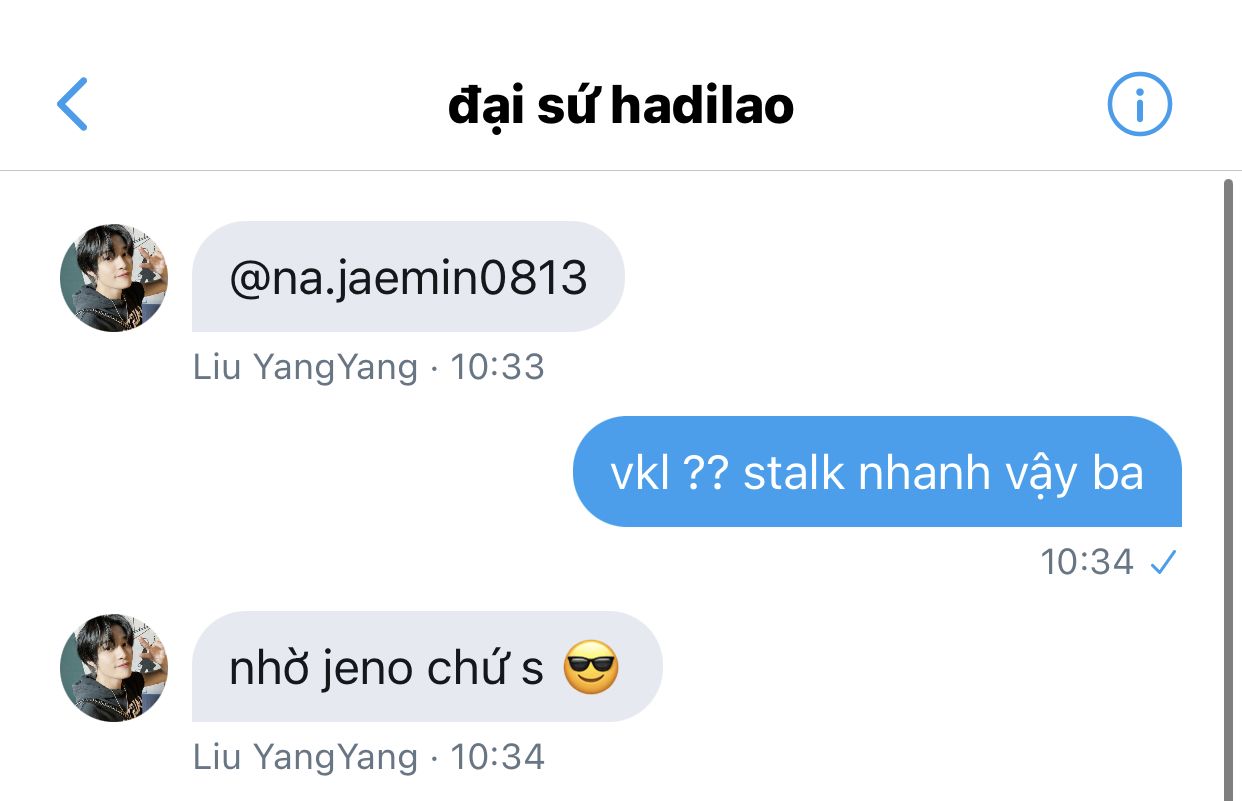Open Liu YangYang's avatar beside the jeno message
This screenshot has width=1242, height=801.
(114, 668)
